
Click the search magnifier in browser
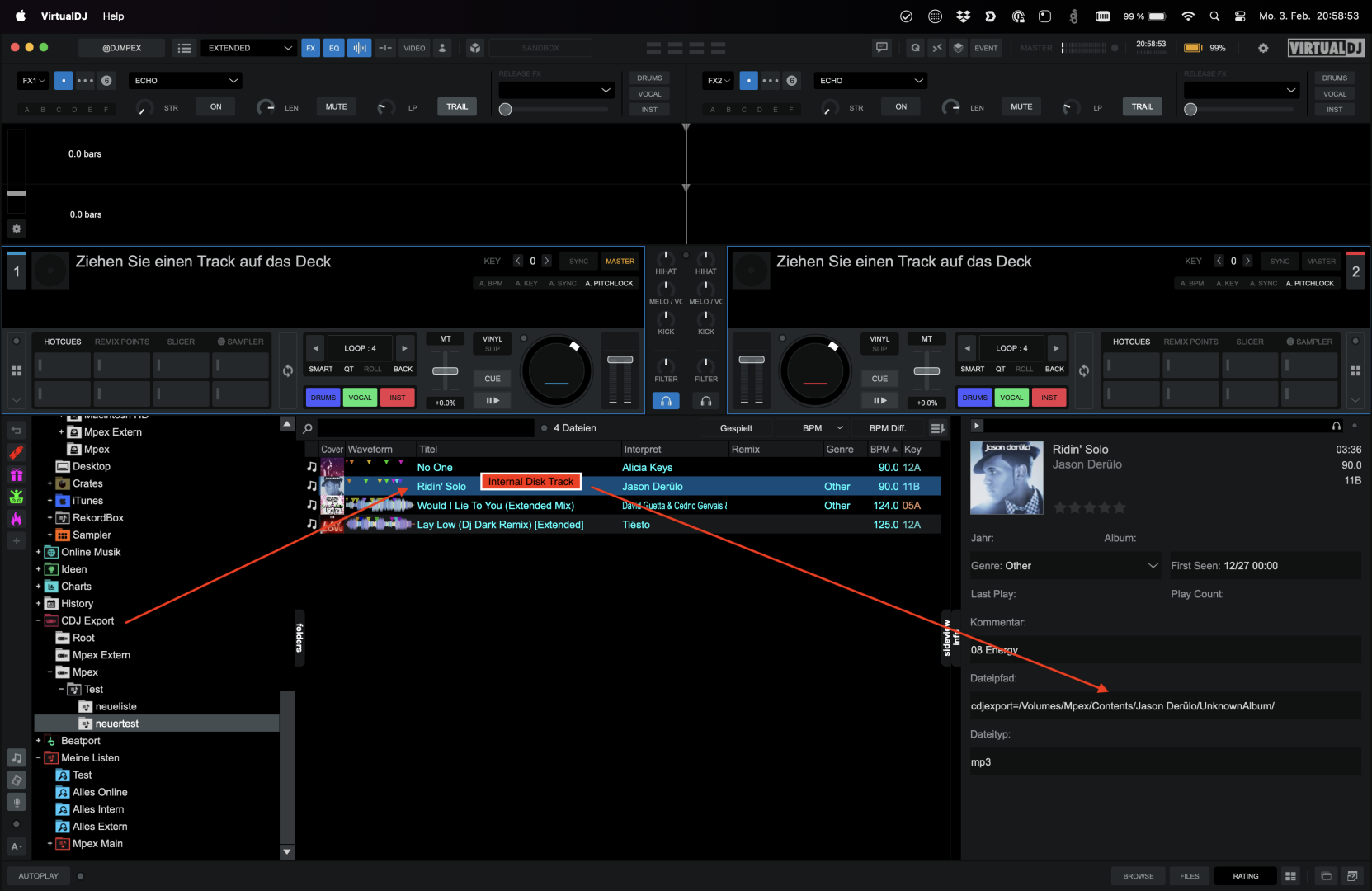[308, 428]
